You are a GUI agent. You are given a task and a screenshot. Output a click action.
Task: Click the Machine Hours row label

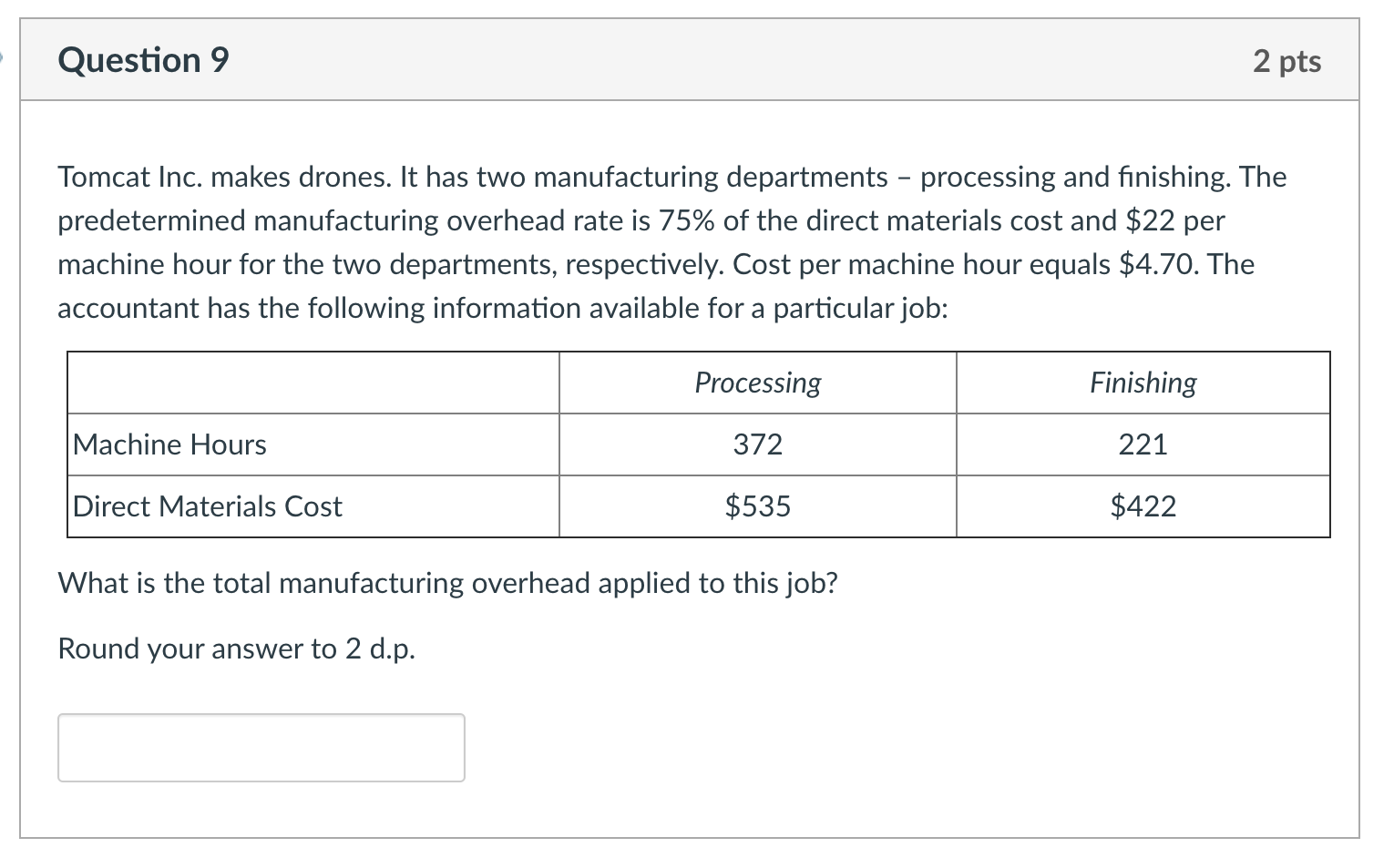[x=169, y=444]
